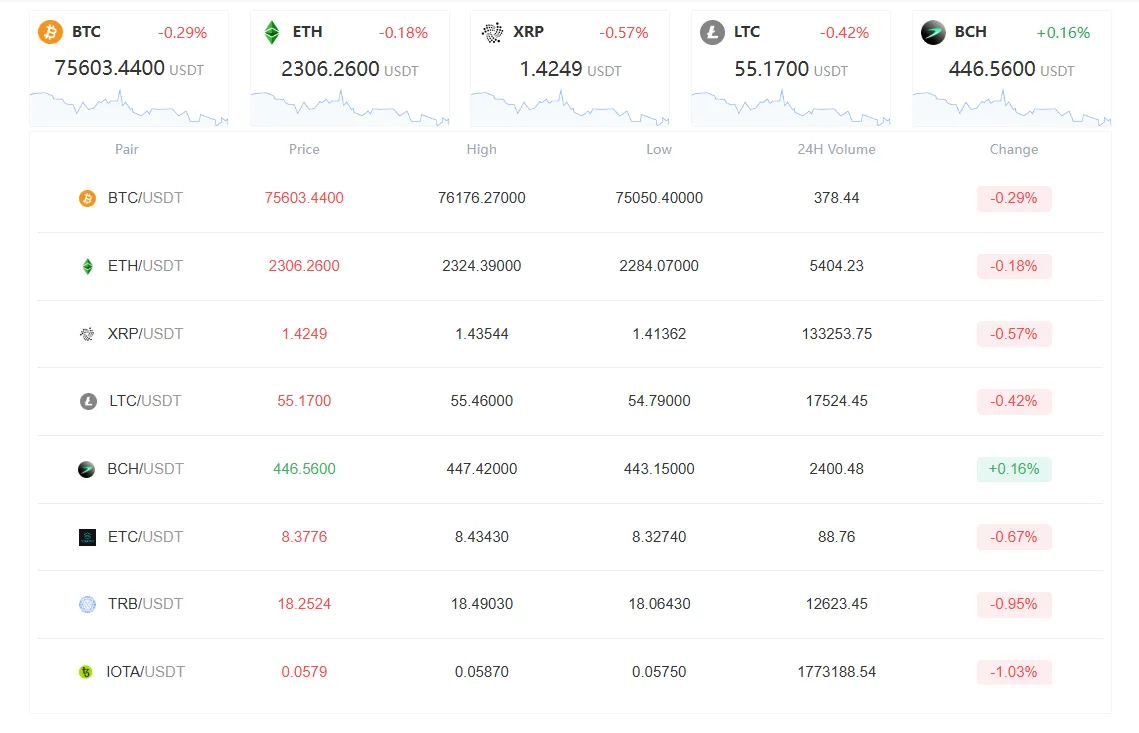Click the BCH icon in the top card
The image size is (1139, 733).
pos(933,32)
